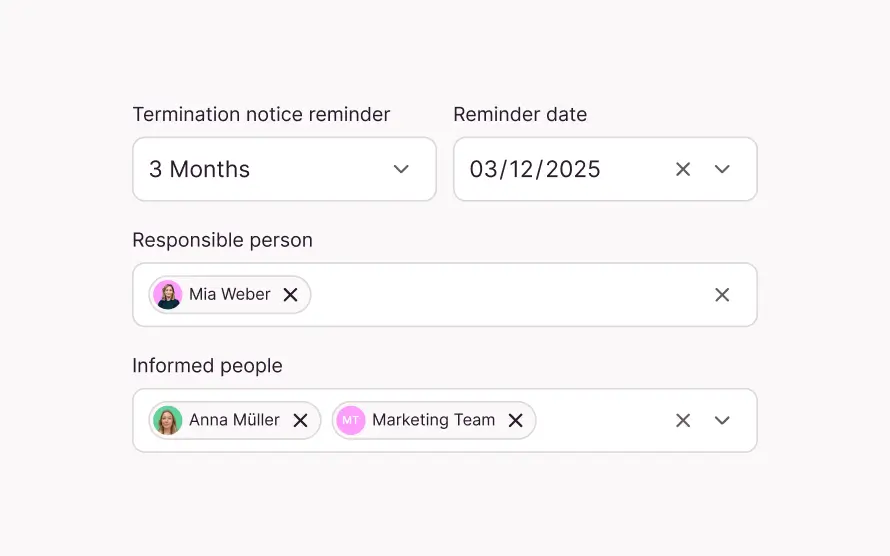890x556 pixels.
Task: Click the Mia Weber name chip
Action: click(x=230, y=295)
